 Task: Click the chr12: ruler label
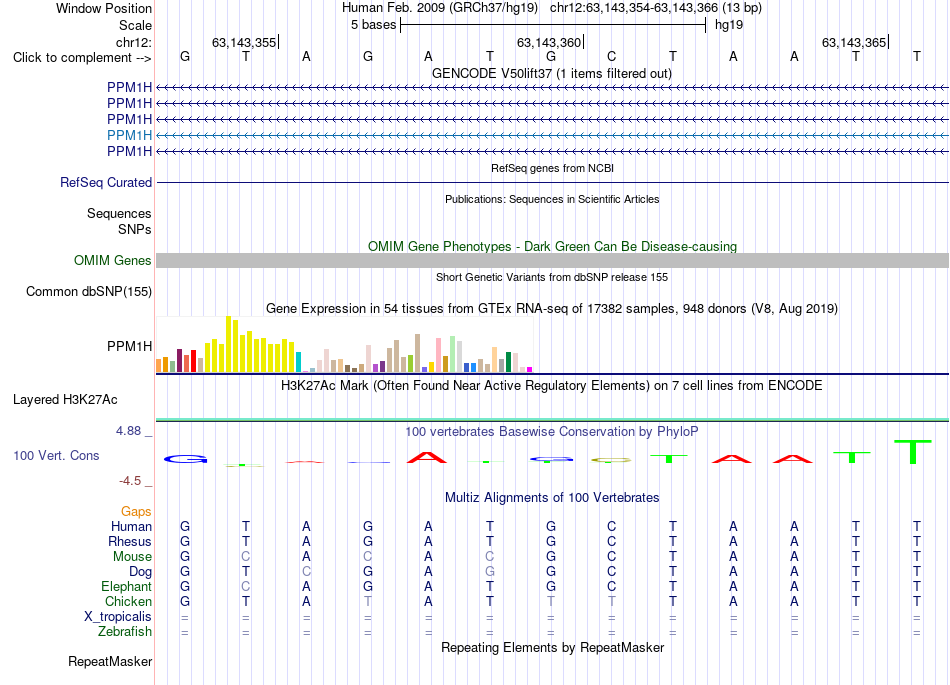pyautogui.click(x=134, y=42)
